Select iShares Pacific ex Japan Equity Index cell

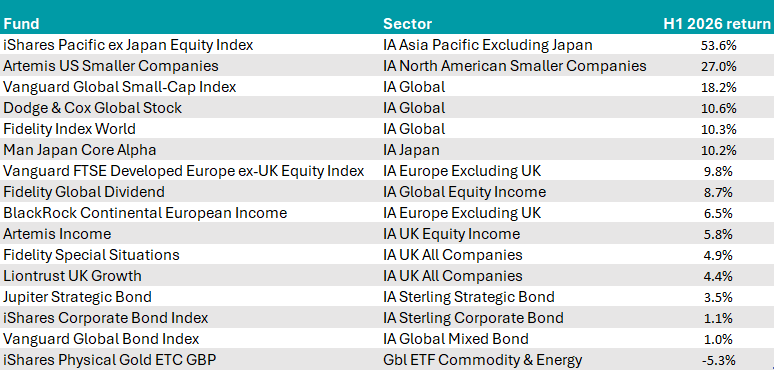[x=128, y=45]
